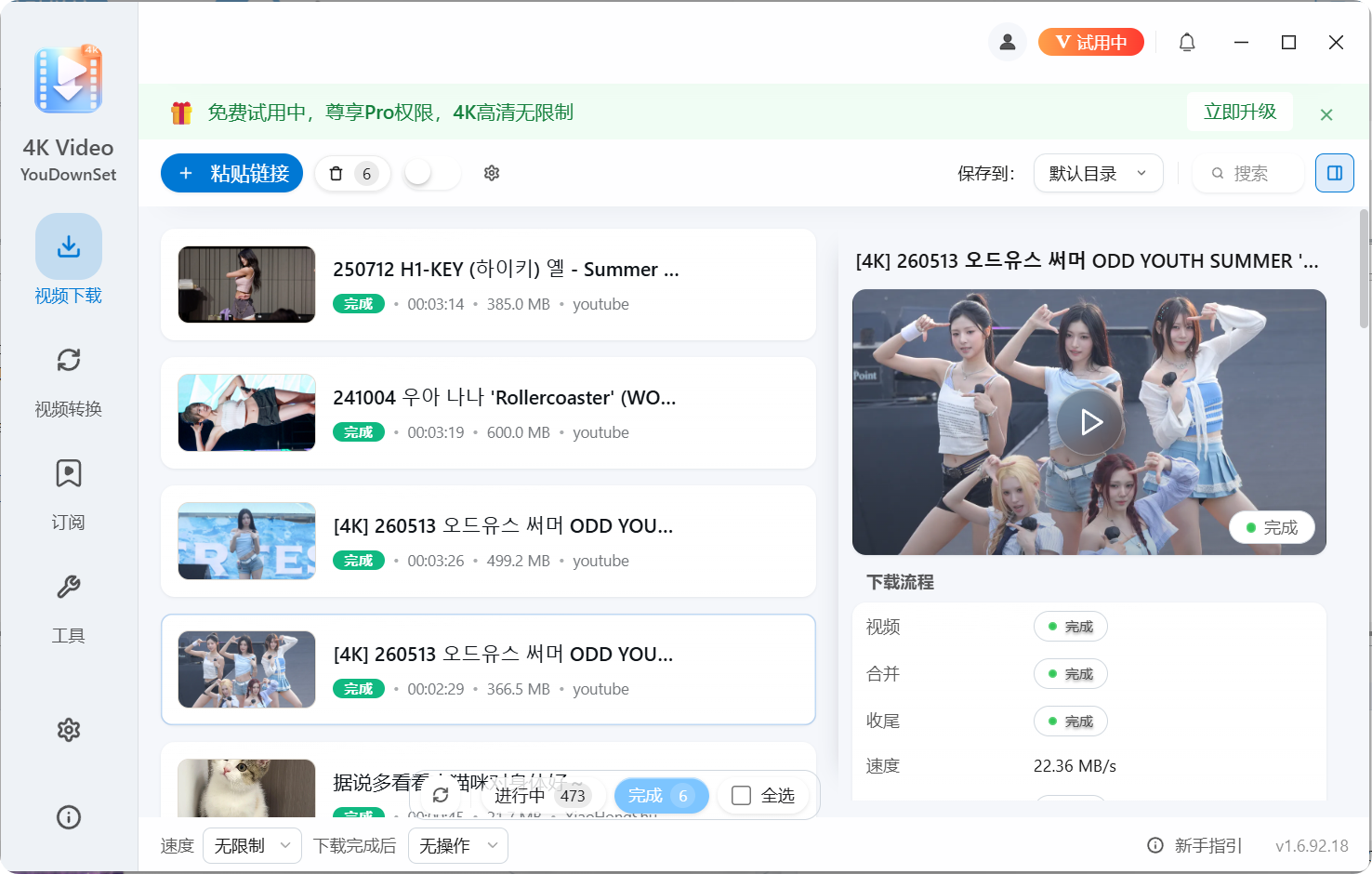
Task: Open 新手指引 beginner guide link
Action: [1194, 845]
